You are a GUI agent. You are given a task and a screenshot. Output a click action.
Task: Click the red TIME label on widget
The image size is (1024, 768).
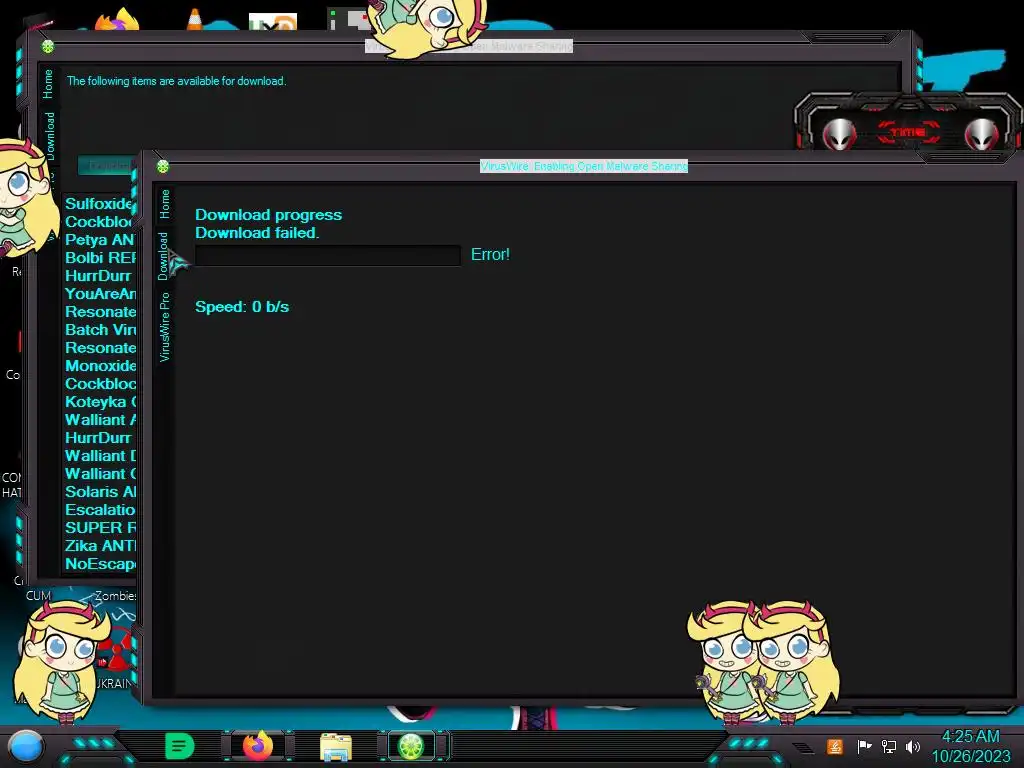pyautogui.click(x=908, y=132)
